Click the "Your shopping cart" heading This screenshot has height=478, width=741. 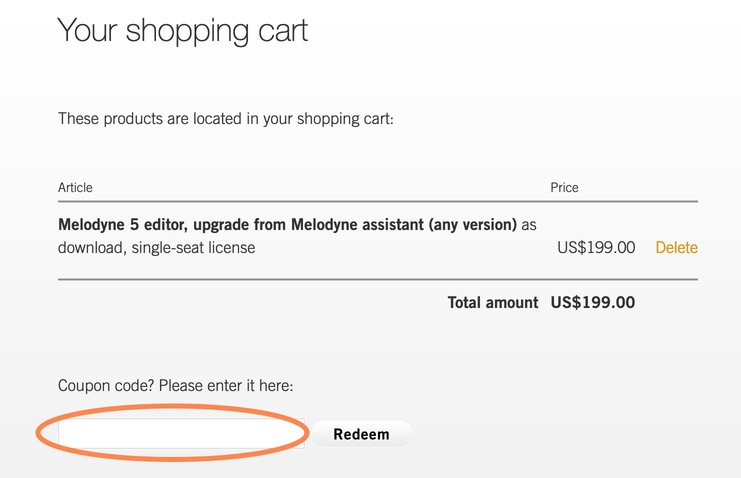tap(183, 30)
